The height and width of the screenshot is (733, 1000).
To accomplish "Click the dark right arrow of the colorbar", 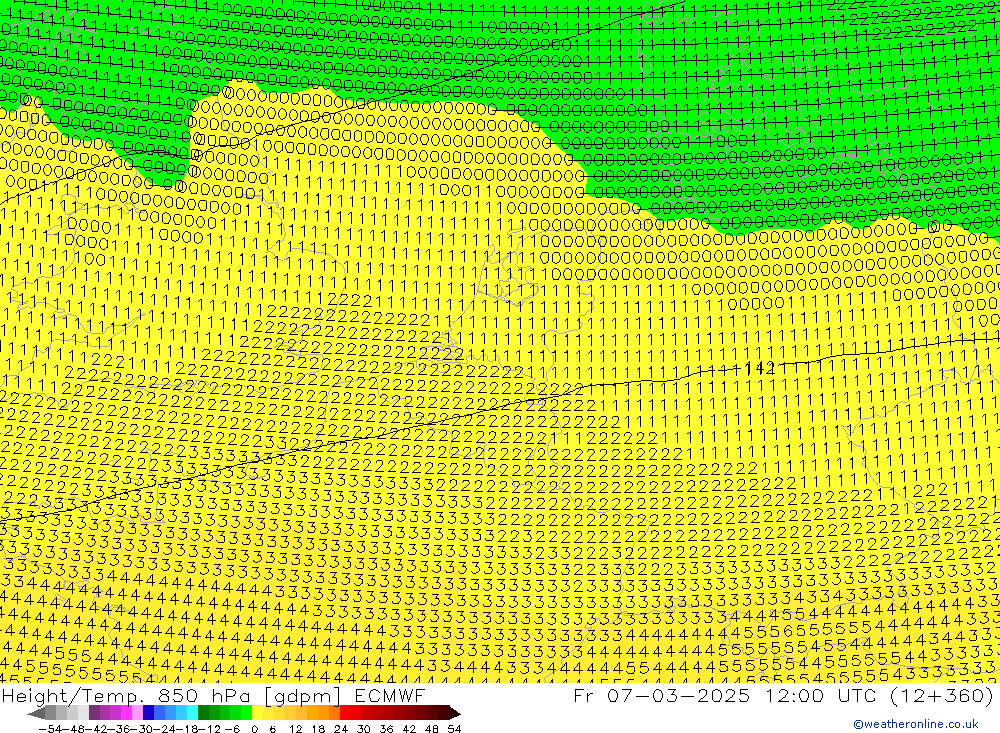I will click(x=455, y=714).
